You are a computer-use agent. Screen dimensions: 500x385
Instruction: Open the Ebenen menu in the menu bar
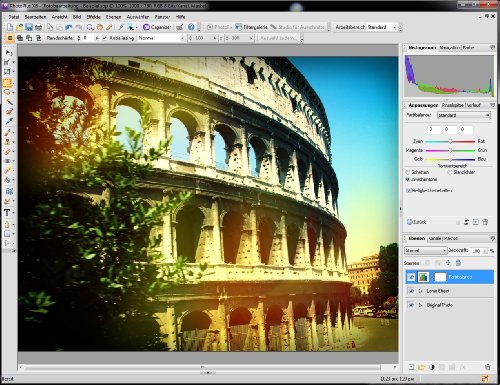pyautogui.click(x=113, y=17)
